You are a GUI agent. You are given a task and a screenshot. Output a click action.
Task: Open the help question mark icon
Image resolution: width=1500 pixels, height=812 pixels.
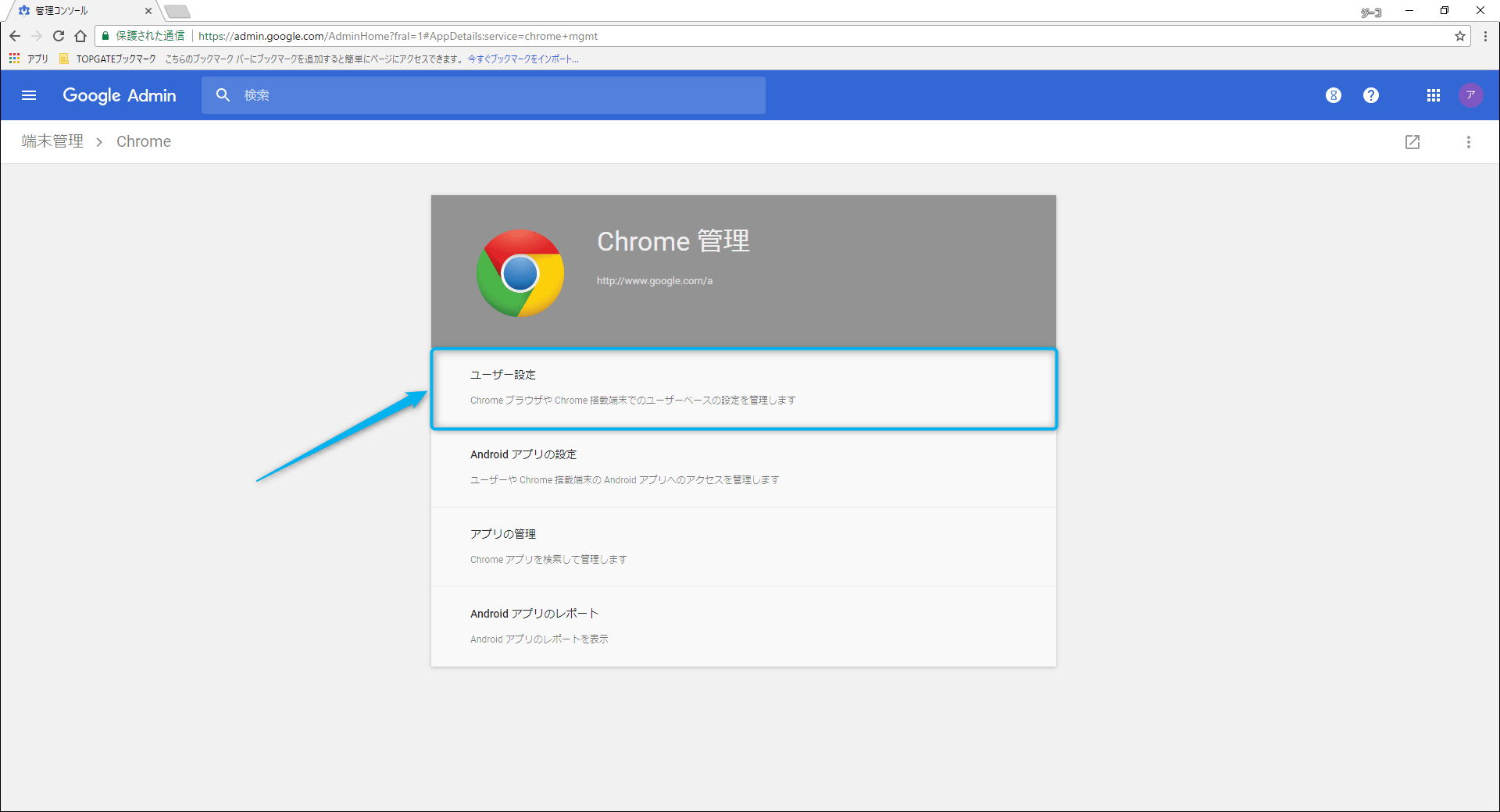pyautogui.click(x=1371, y=95)
